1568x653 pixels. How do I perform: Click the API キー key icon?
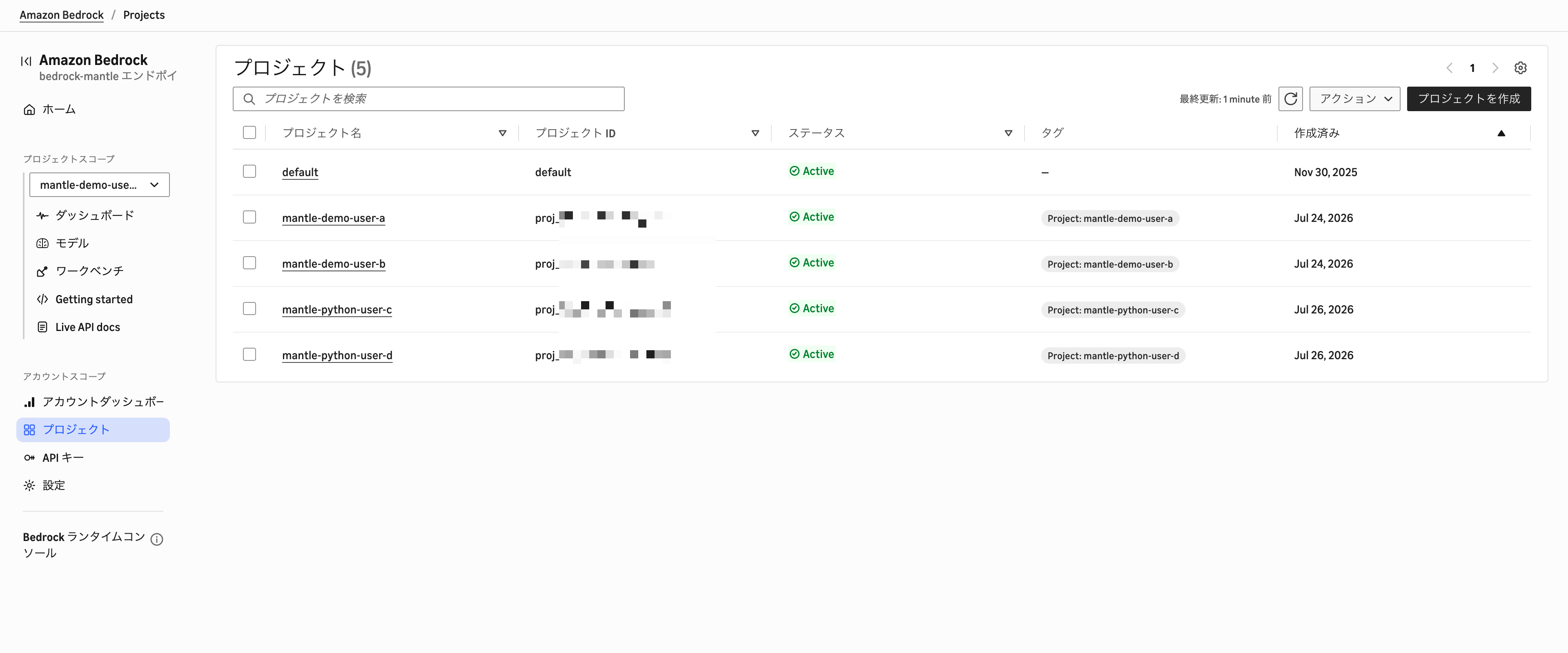(x=29, y=458)
